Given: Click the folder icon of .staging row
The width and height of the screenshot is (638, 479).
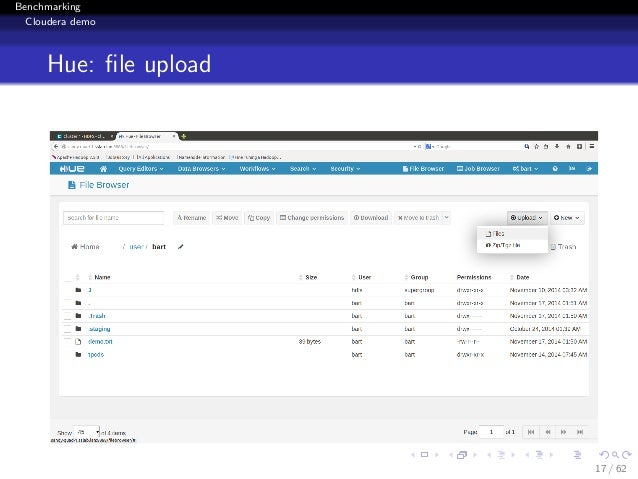Looking at the screenshot, I should pyautogui.click(x=78, y=329).
